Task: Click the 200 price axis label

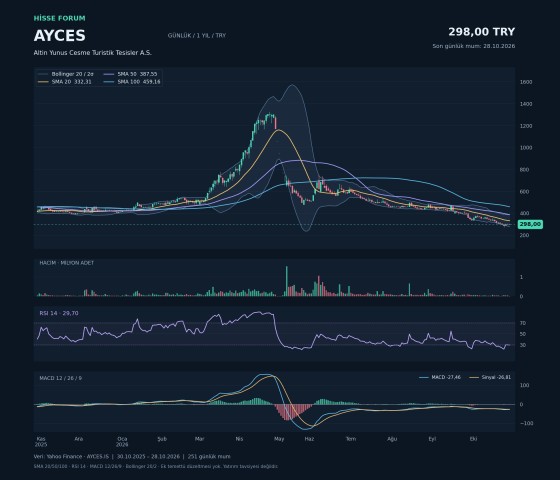Action: pyautogui.click(x=524, y=236)
